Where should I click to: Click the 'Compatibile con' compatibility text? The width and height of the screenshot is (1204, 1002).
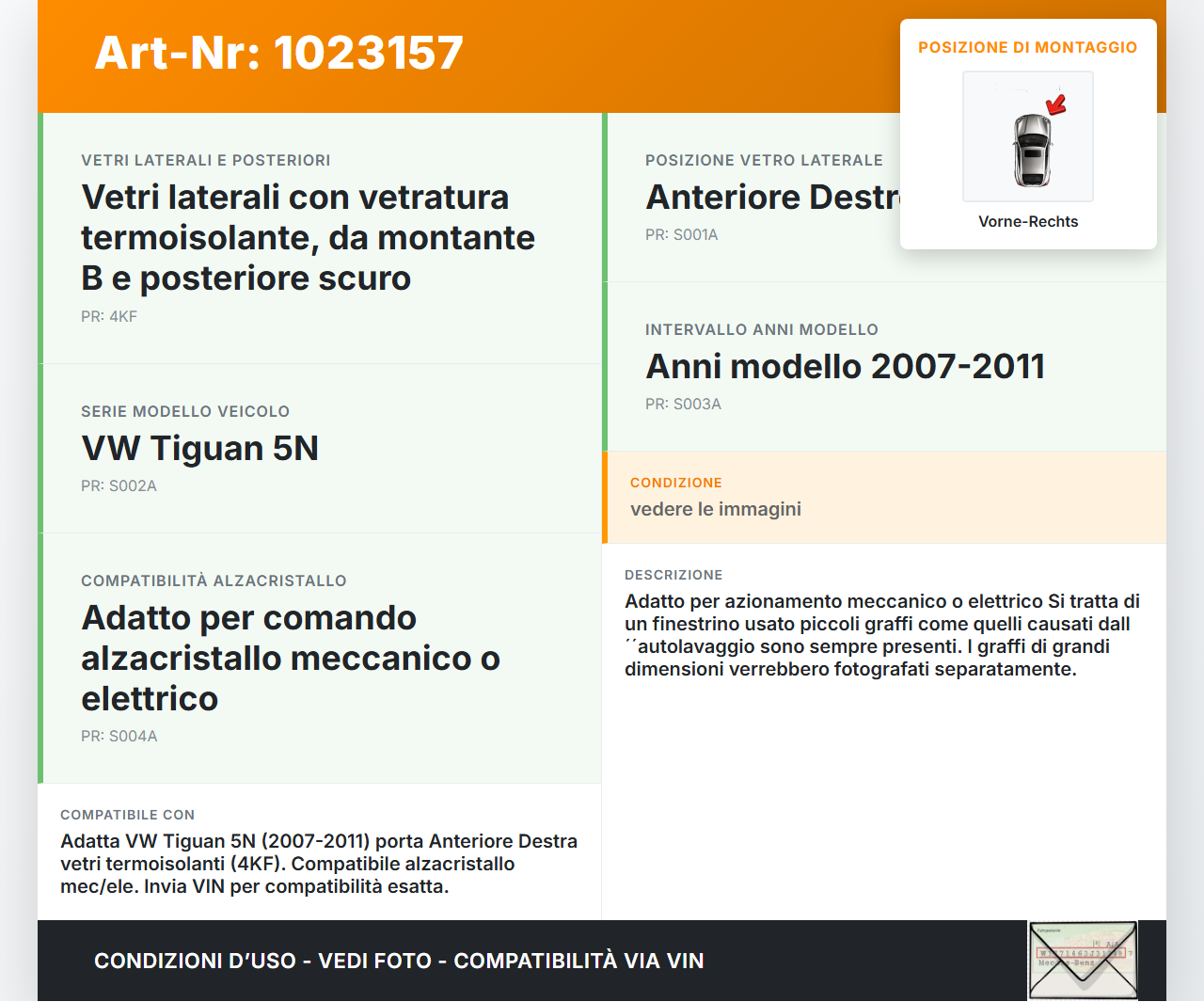pos(318,864)
